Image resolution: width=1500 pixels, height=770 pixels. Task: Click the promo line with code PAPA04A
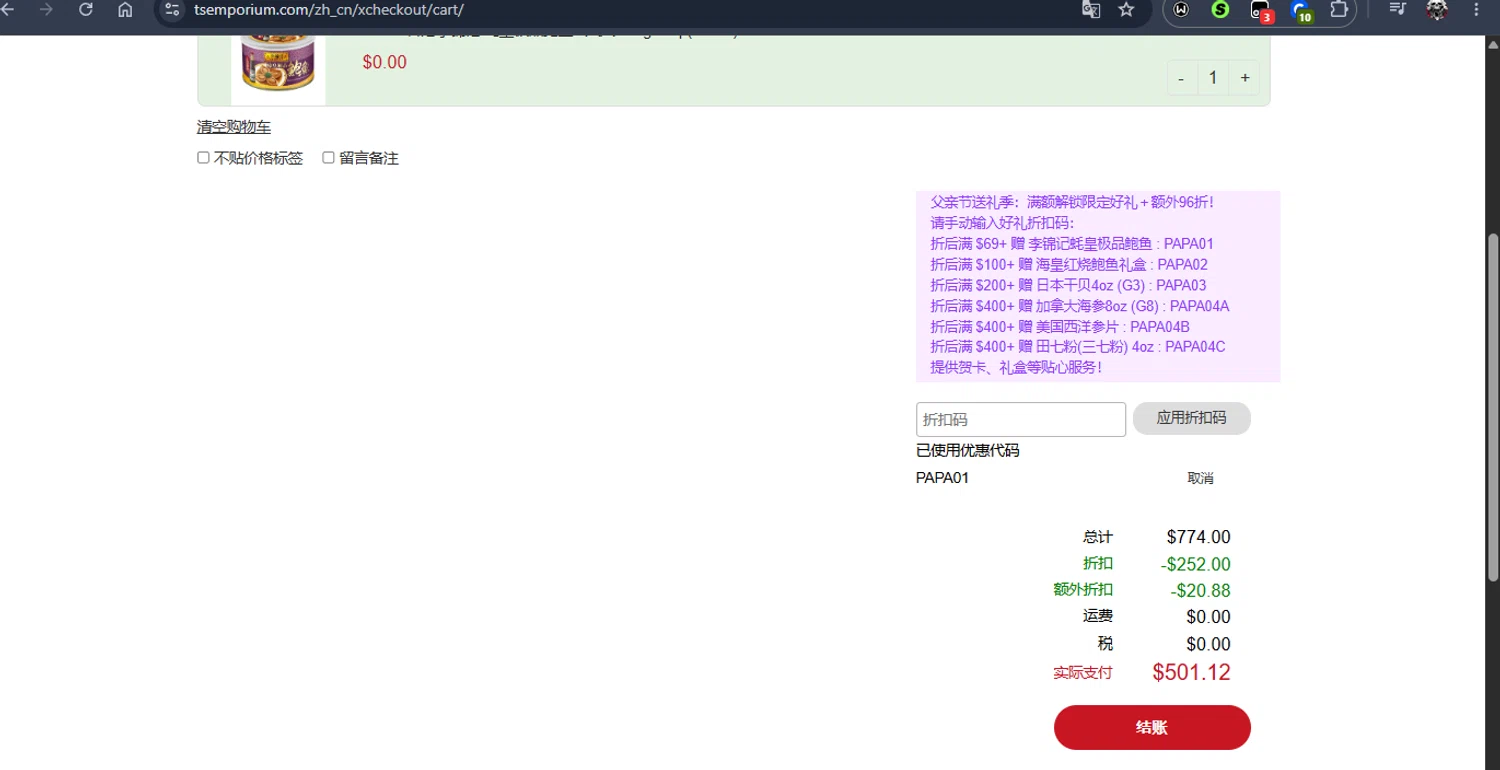(1080, 306)
